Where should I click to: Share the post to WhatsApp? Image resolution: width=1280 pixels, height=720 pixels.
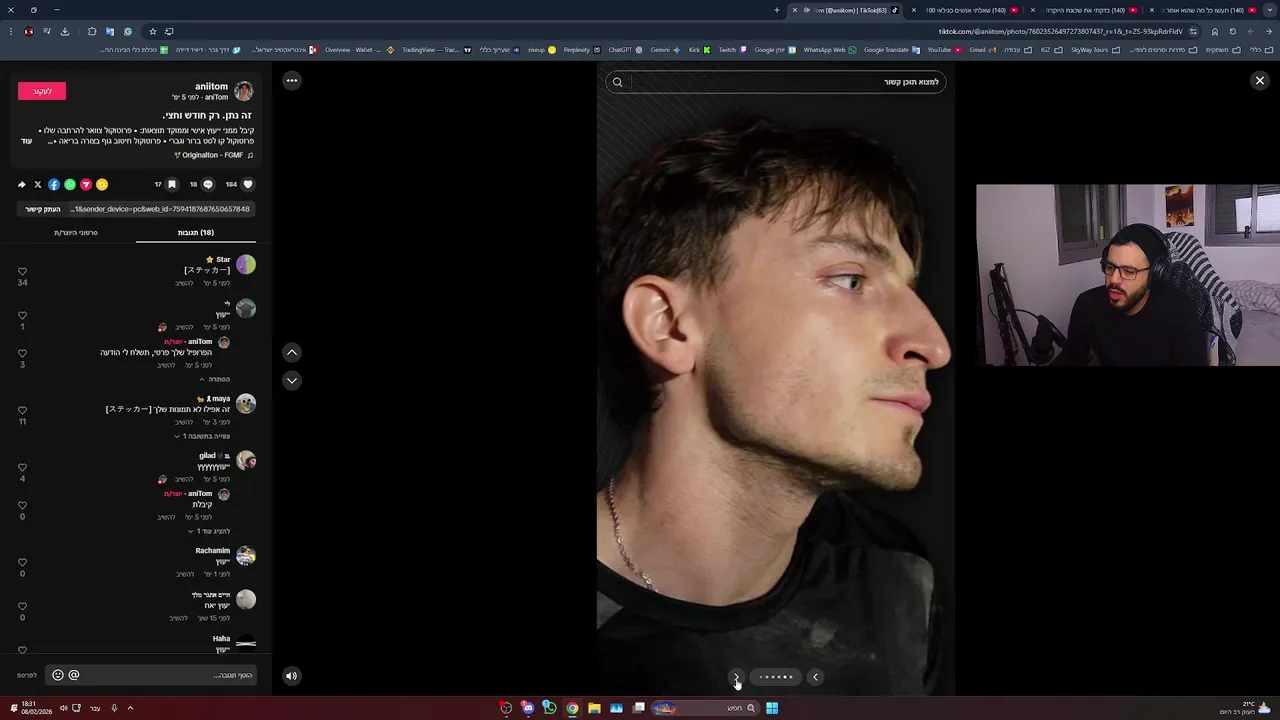70,184
